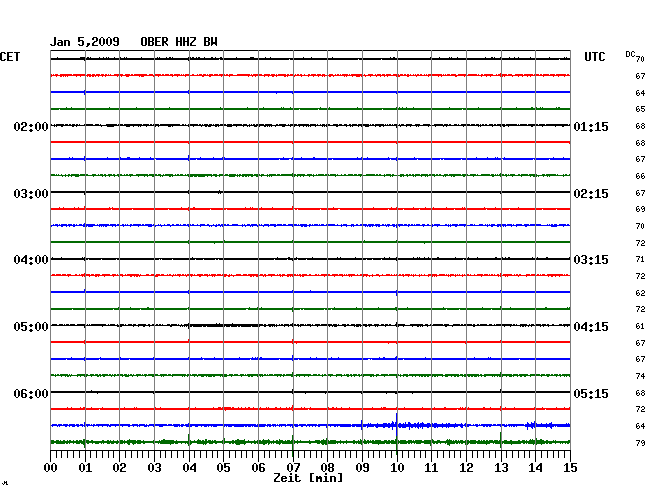The width and height of the screenshot is (650, 494).
Task: Click the UTC time label '04:15'
Action: point(591,327)
